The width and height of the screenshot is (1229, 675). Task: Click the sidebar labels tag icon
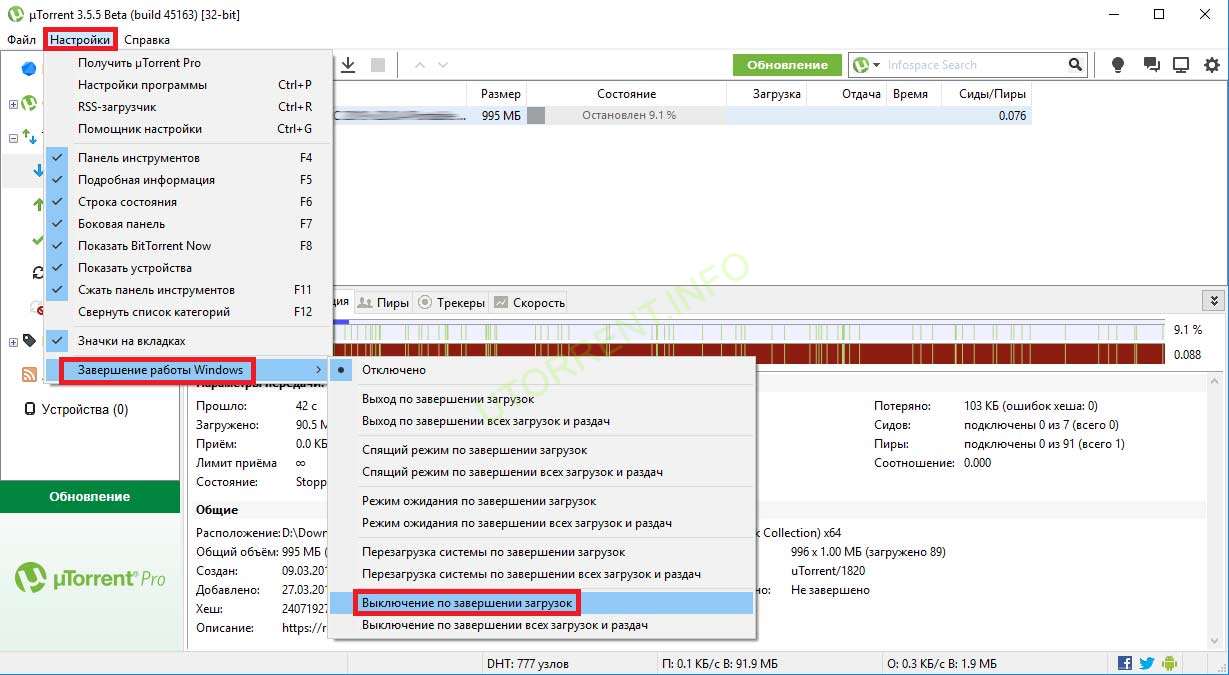(29, 341)
